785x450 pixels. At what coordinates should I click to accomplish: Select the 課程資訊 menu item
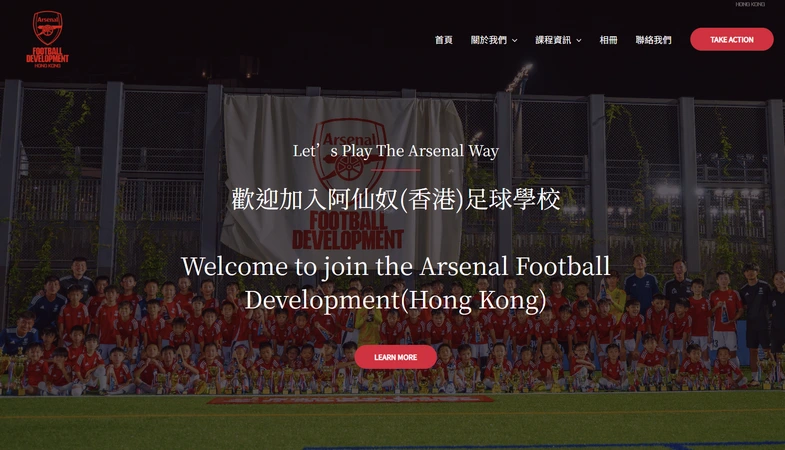tap(553, 40)
